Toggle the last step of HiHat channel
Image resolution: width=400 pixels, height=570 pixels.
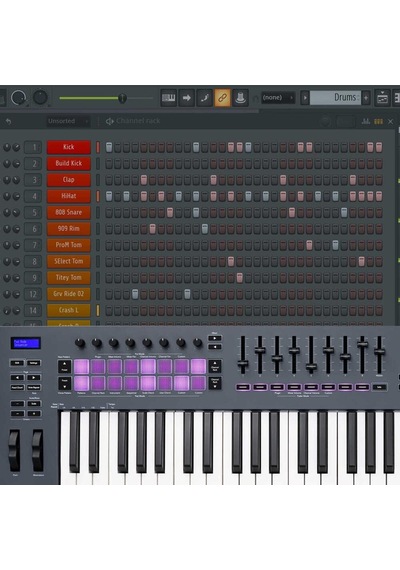coord(379,196)
